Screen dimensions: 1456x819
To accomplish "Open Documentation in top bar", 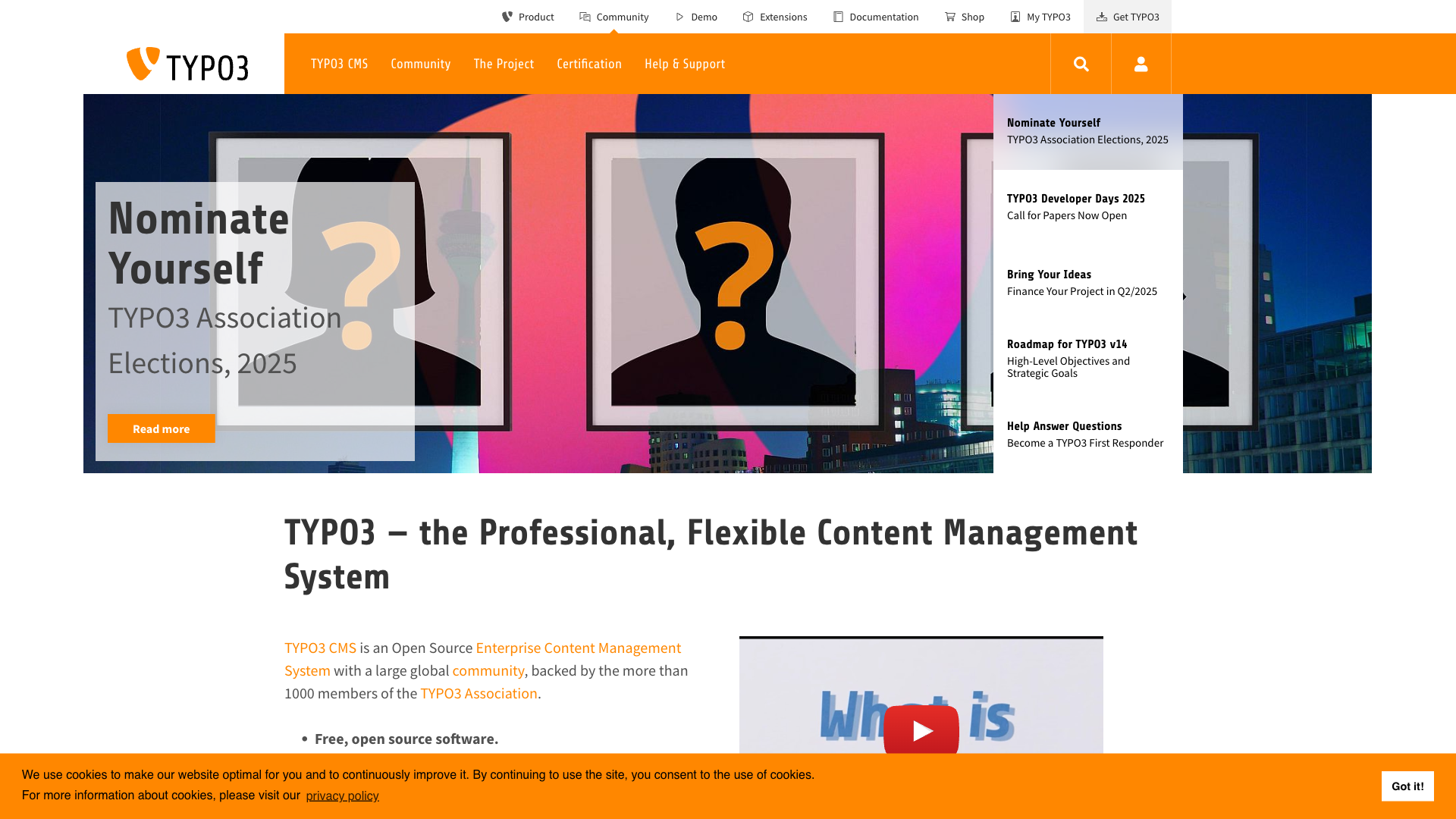I will (x=876, y=17).
